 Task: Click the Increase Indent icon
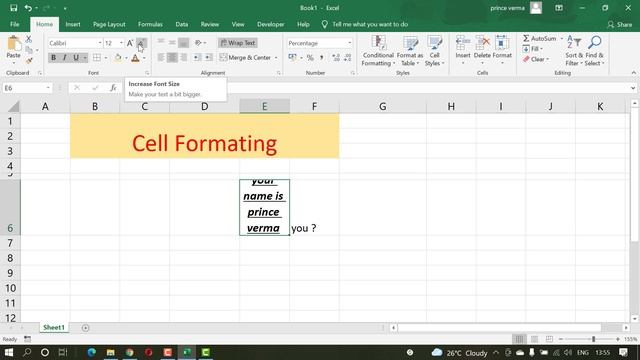208,58
